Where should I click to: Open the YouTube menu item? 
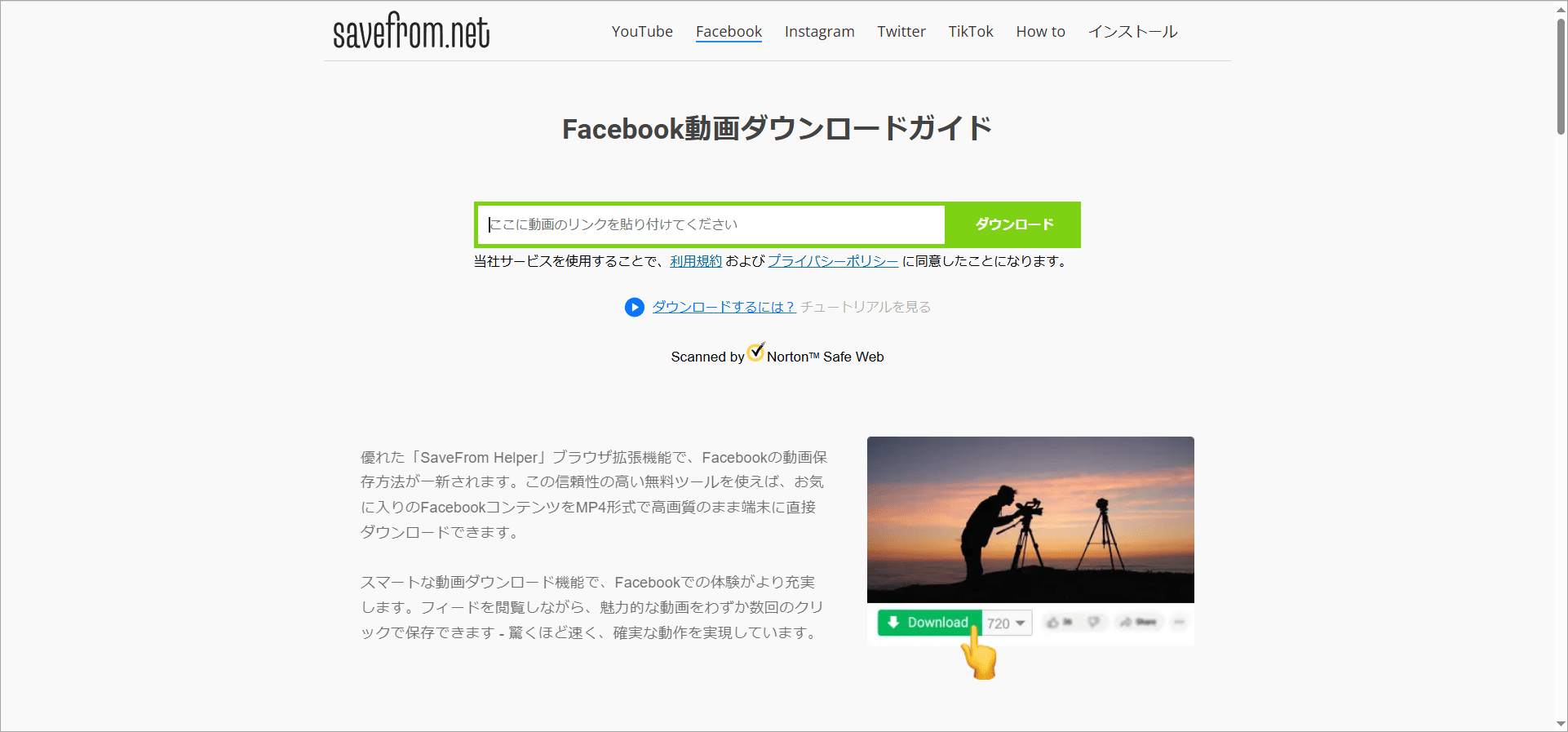(642, 32)
